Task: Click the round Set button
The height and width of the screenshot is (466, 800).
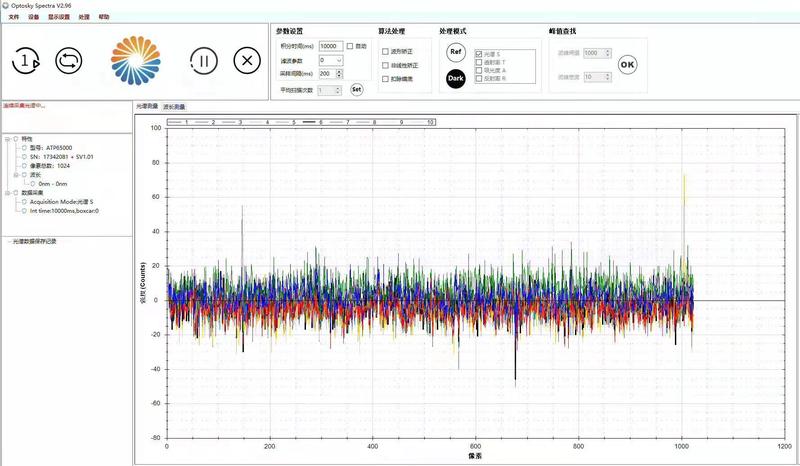Action: tap(357, 89)
